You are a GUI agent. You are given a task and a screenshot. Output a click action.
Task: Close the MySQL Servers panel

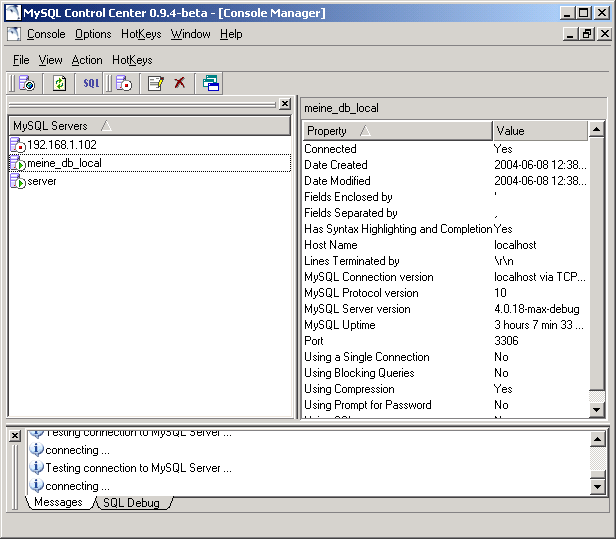pyautogui.click(x=285, y=104)
